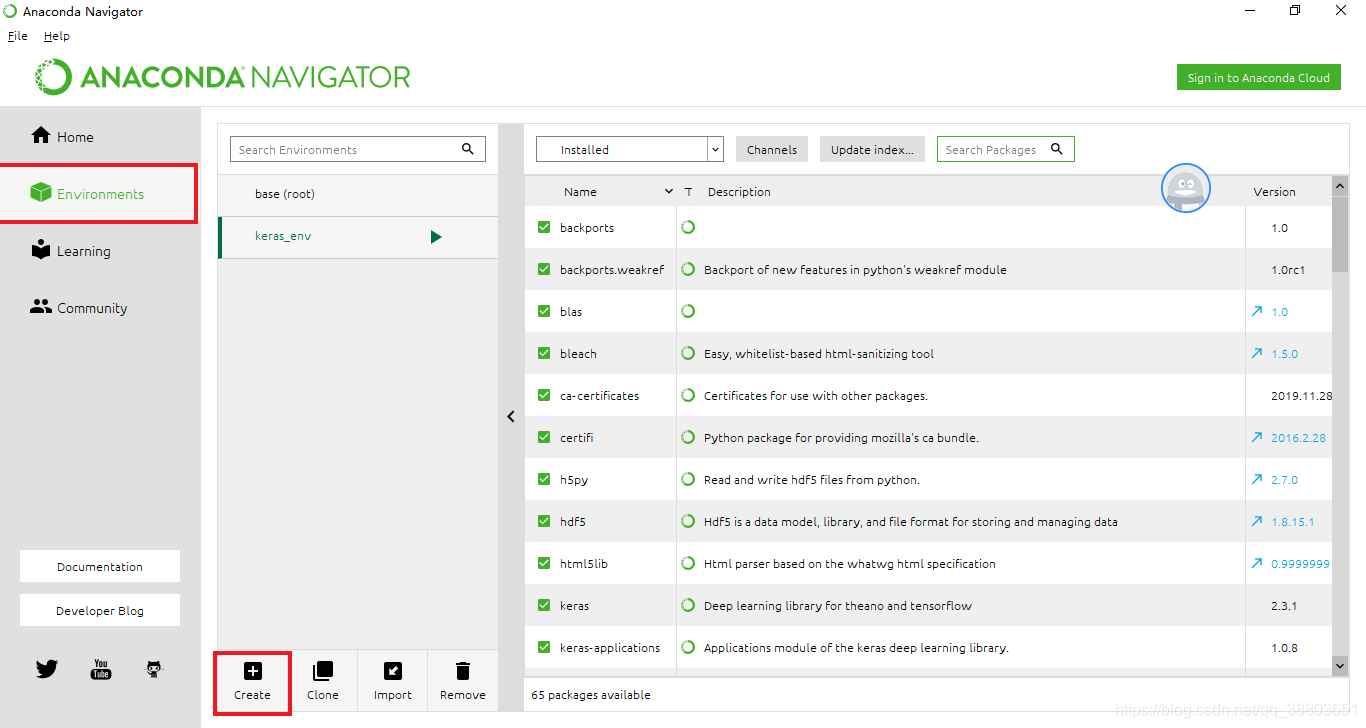
Task: Open the Twitter bird icon
Action: click(47, 669)
